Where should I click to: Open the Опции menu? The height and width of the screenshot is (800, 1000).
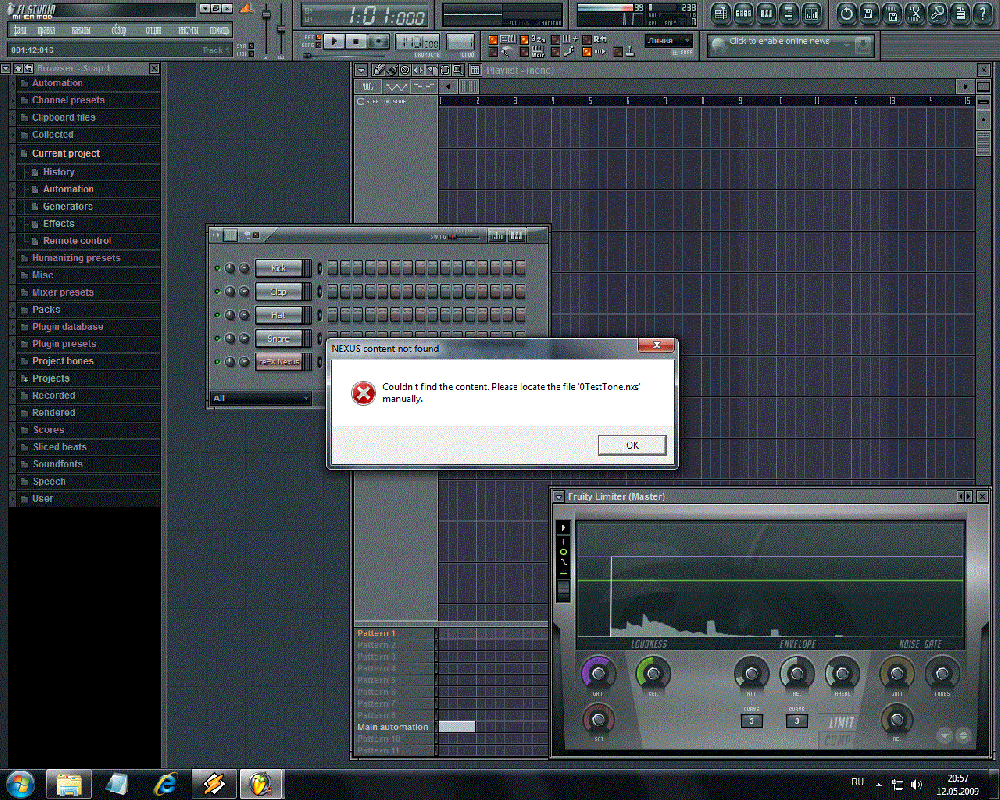(x=153, y=30)
